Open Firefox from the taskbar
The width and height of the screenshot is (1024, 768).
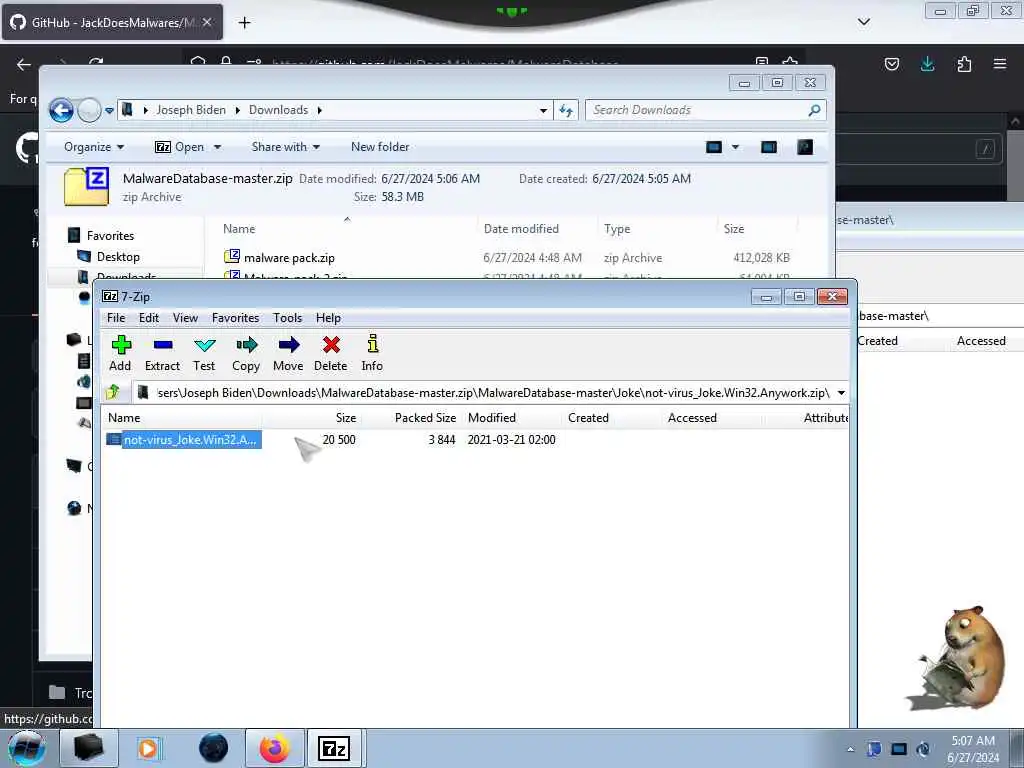(x=274, y=748)
